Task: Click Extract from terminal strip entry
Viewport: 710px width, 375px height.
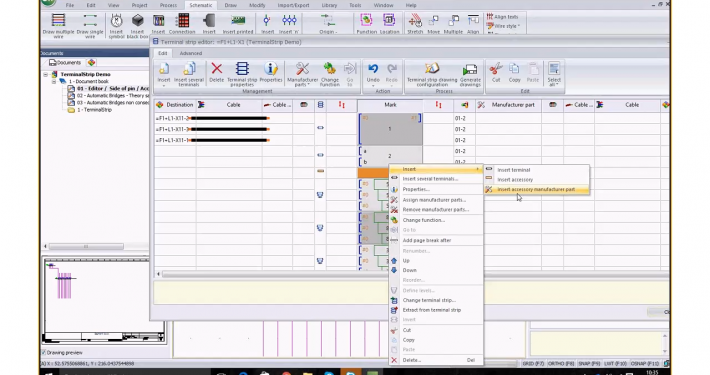Action: pos(432,310)
